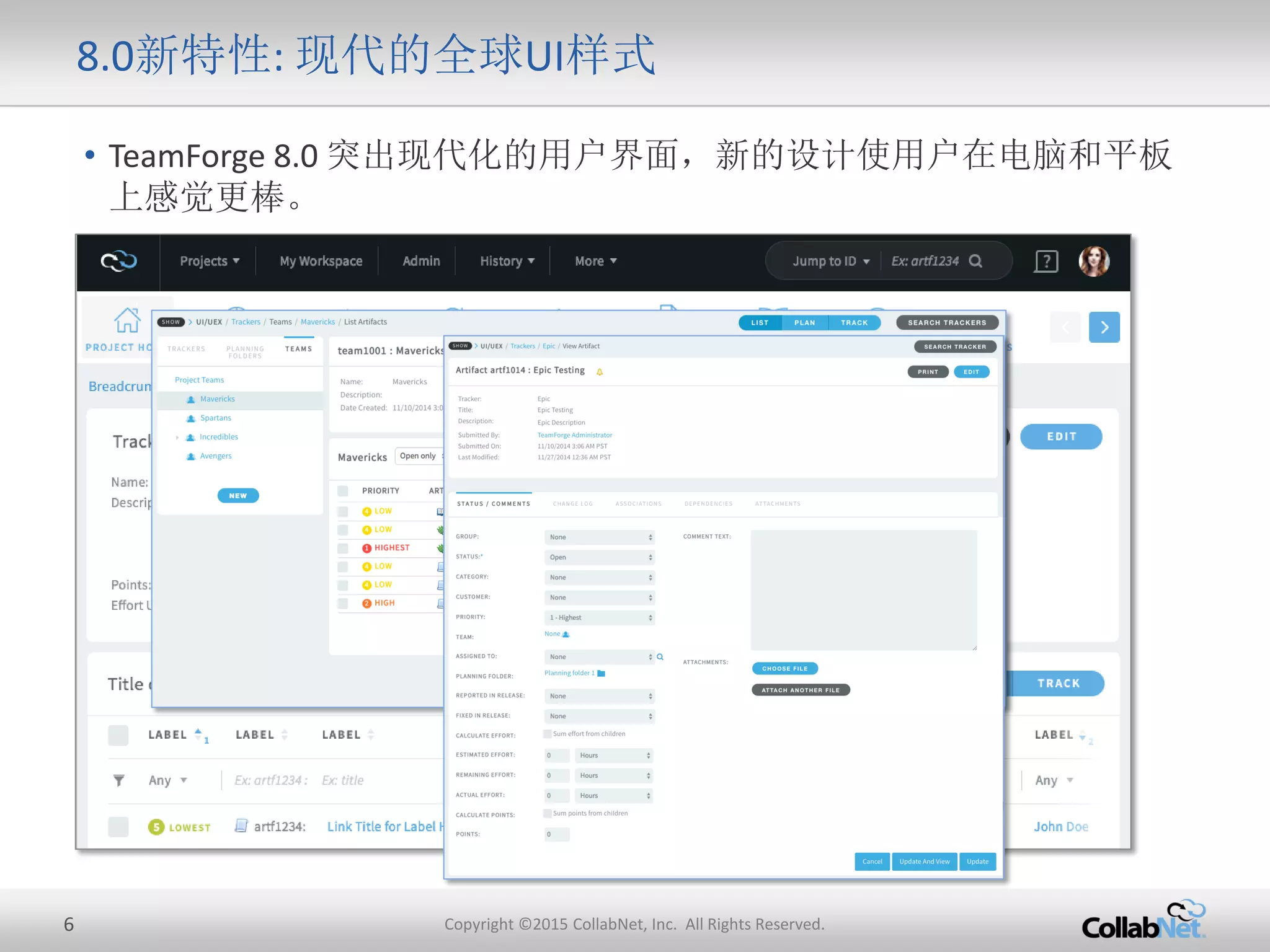Click the Assigned To search magnifier icon
1270x952 pixels.
pyautogui.click(x=660, y=657)
